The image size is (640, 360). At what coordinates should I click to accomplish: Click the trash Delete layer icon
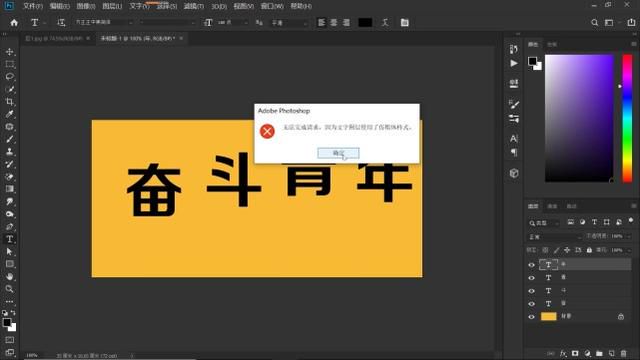pyautogui.click(x=623, y=353)
